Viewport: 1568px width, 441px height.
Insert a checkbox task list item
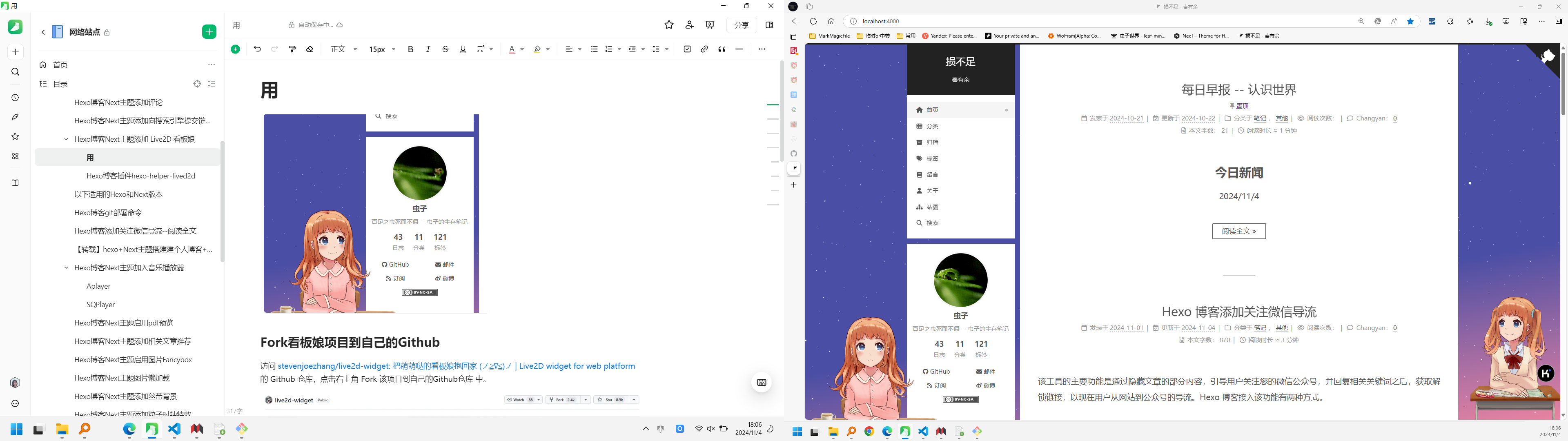[687, 49]
